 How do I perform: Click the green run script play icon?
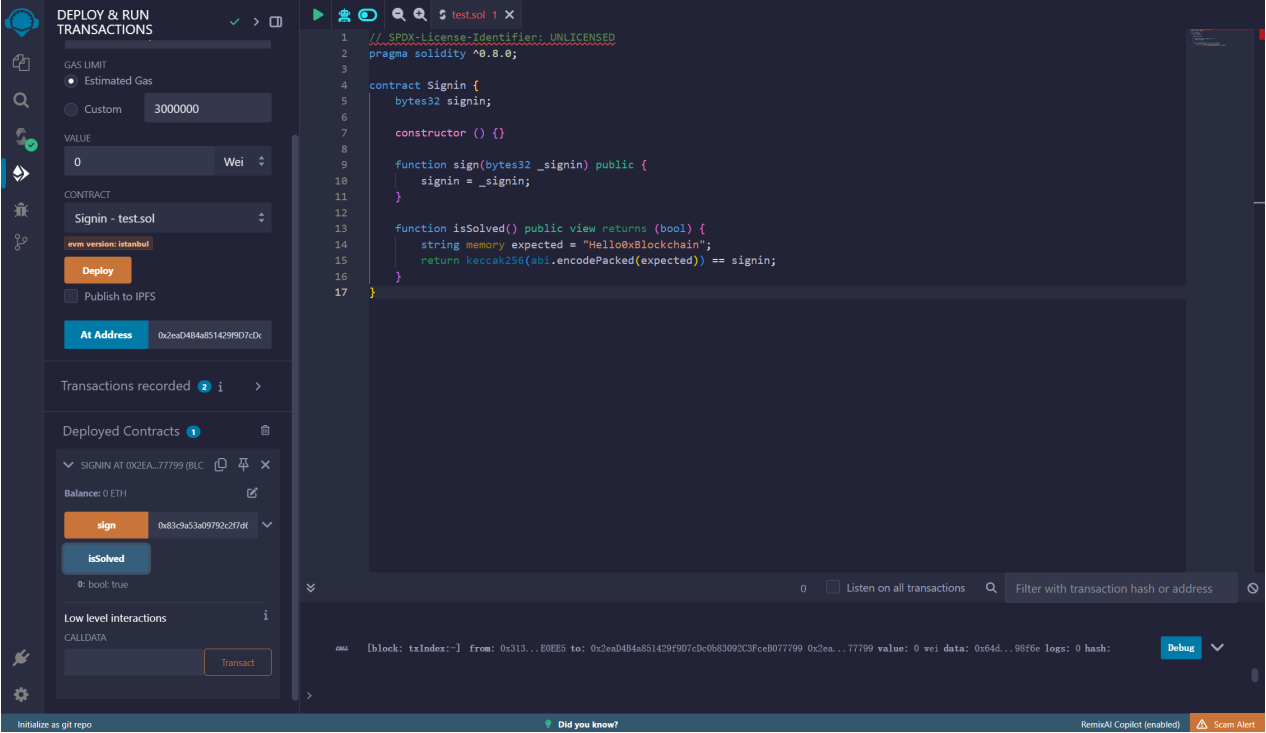click(318, 15)
